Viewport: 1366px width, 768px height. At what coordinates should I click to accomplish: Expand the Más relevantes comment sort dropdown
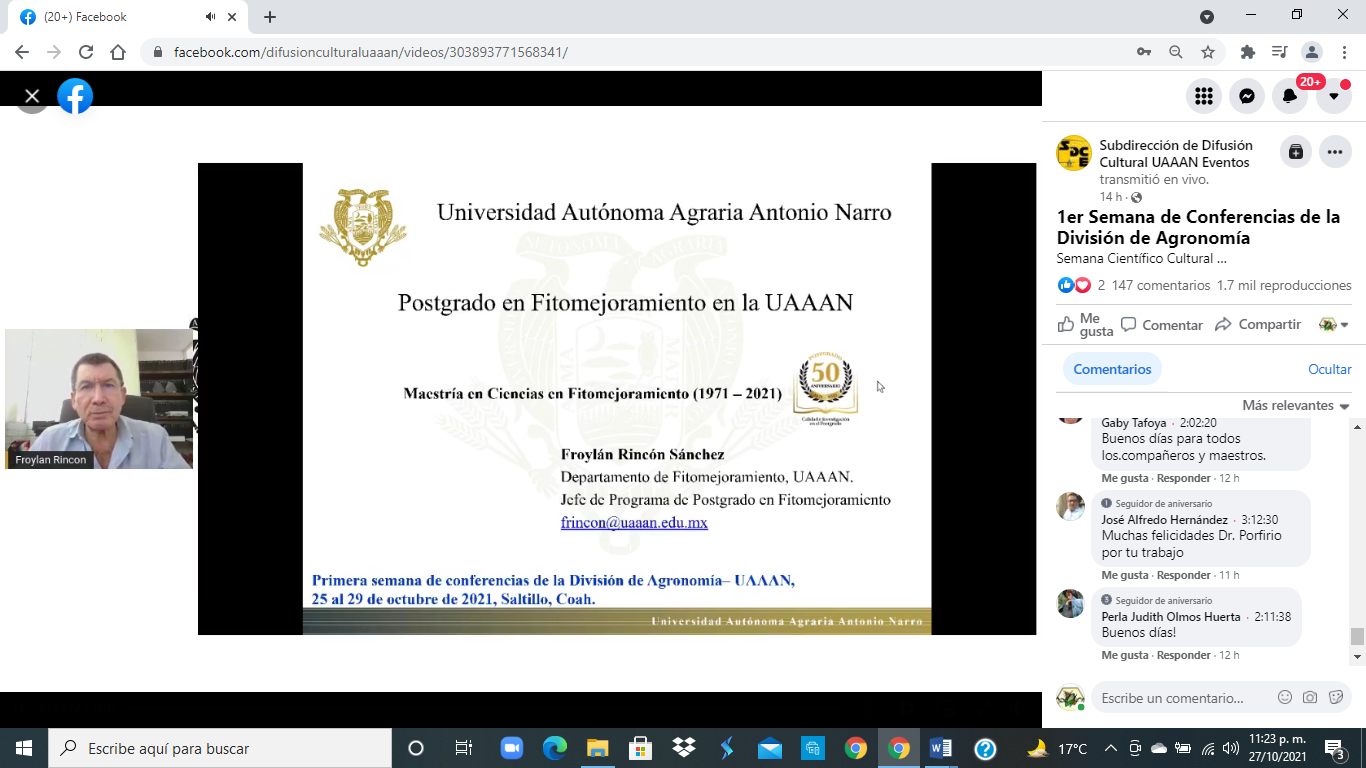1296,405
